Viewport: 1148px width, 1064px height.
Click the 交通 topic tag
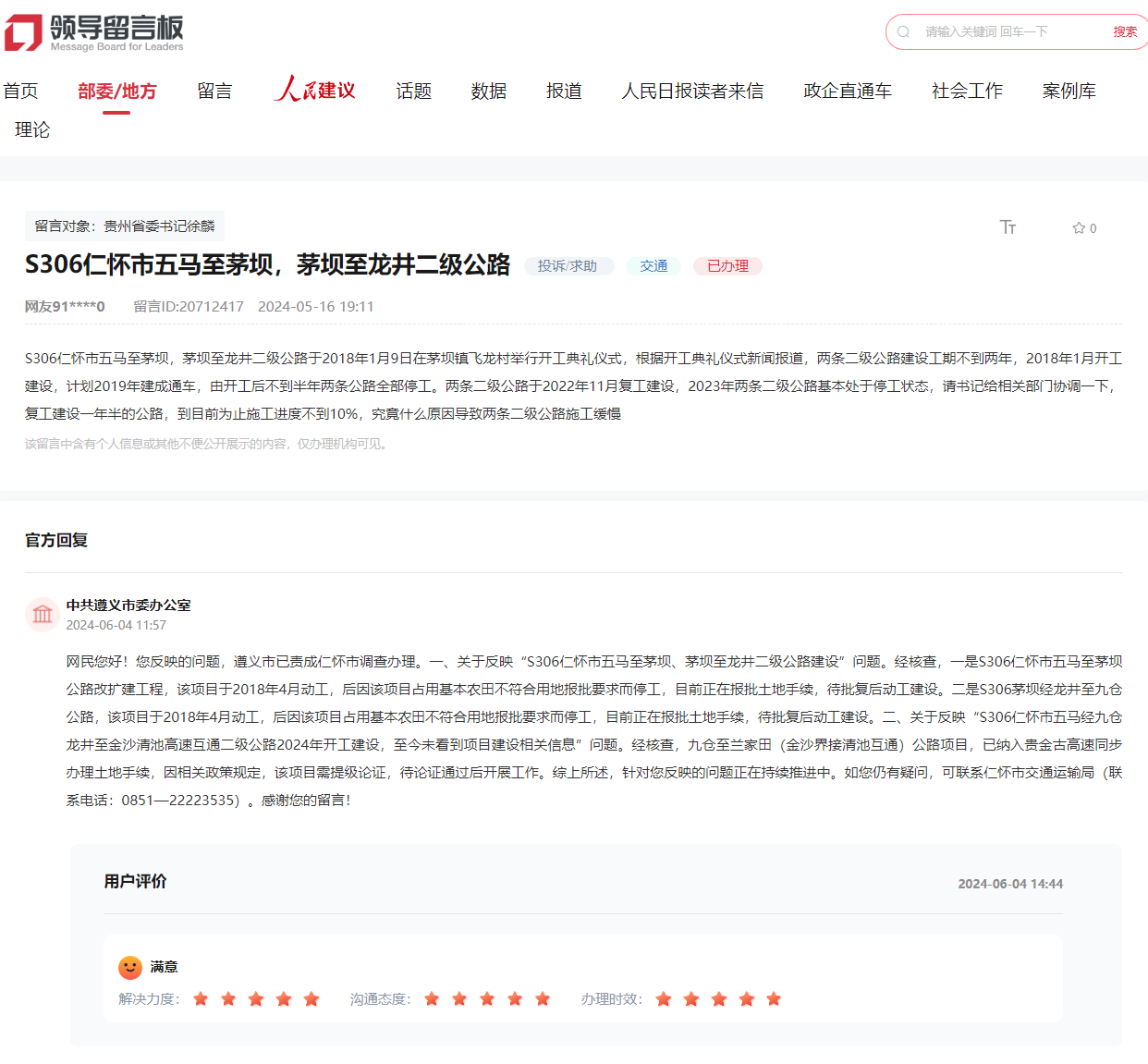coord(653,265)
